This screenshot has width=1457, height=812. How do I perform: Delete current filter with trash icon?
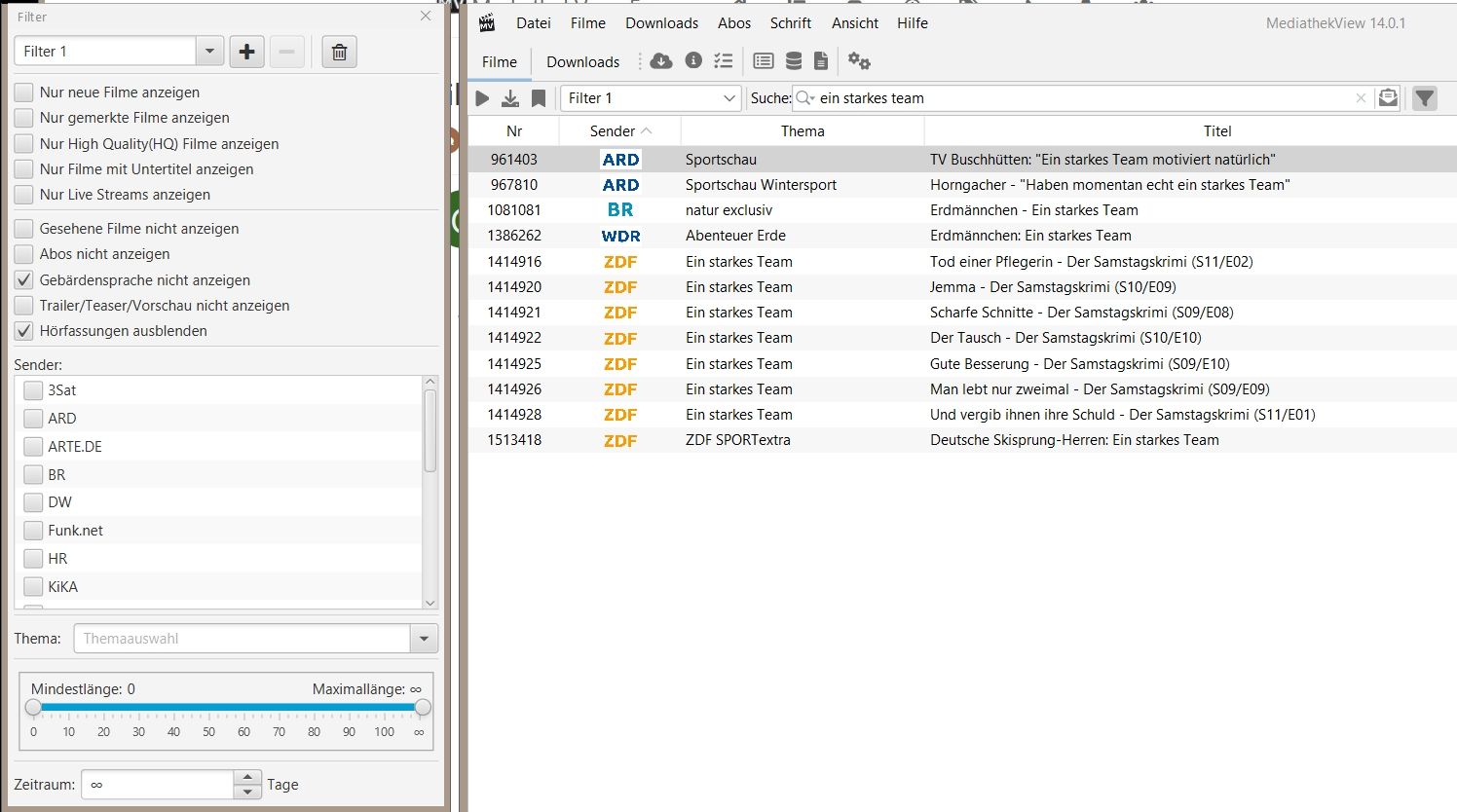339,52
